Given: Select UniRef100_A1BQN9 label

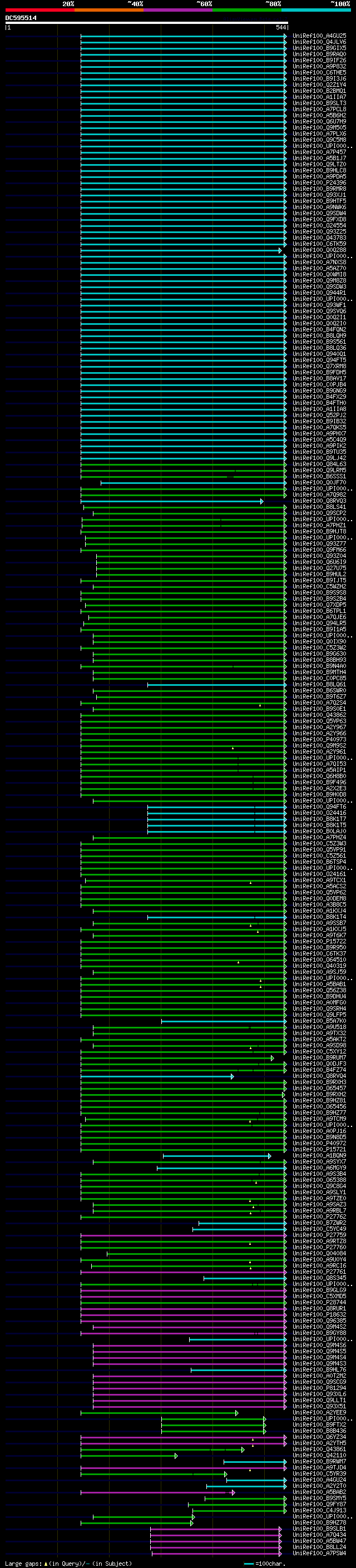Looking at the screenshot, I should (319, 1155).
